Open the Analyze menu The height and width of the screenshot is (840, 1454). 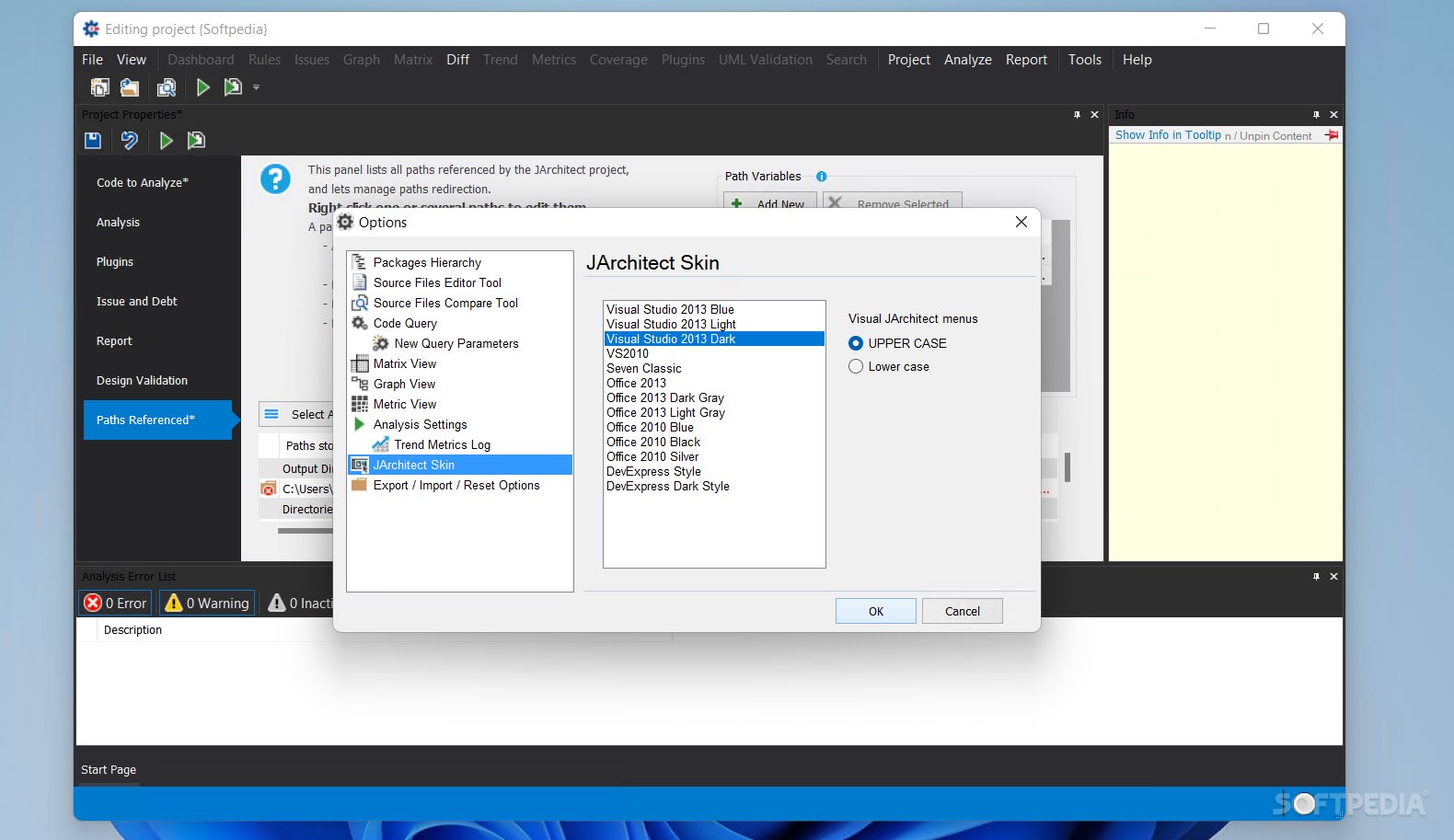(x=968, y=60)
